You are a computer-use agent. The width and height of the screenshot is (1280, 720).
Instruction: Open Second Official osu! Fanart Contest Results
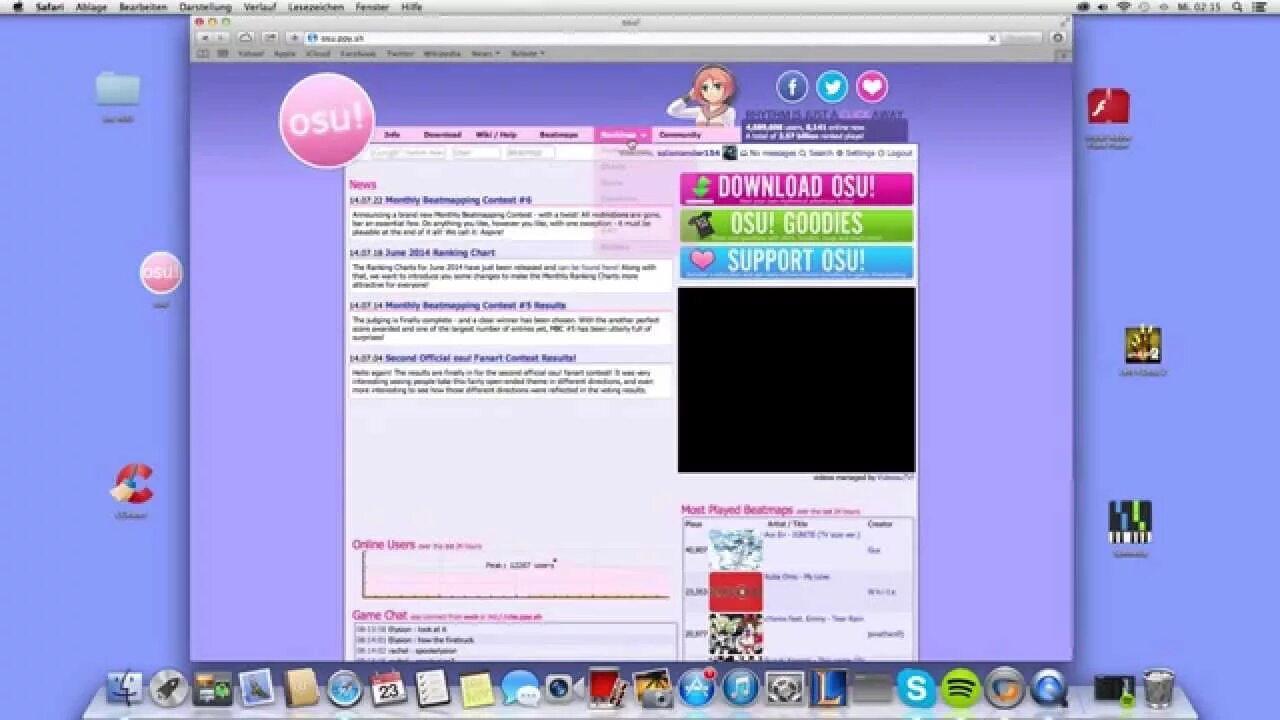tap(481, 357)
